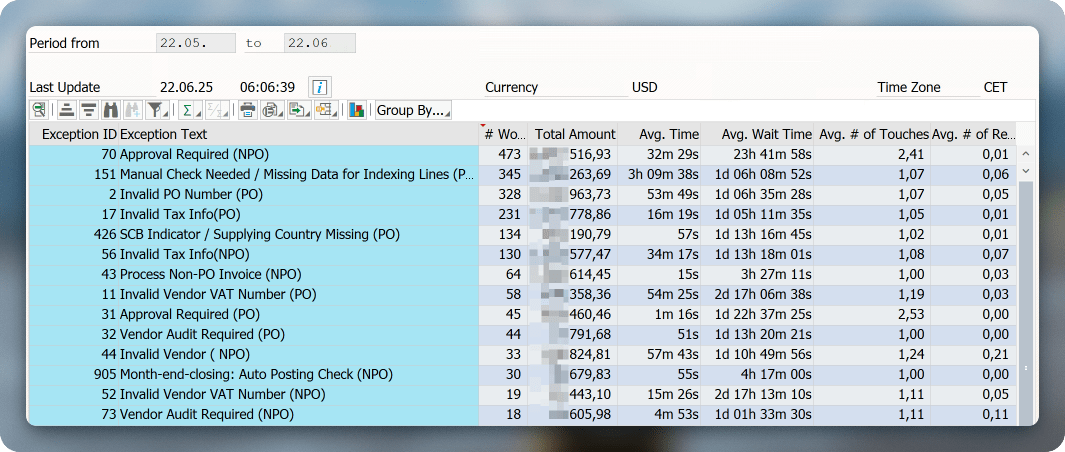Click the Period to date field
The image size is (1065, 452).
pos(320,43)
